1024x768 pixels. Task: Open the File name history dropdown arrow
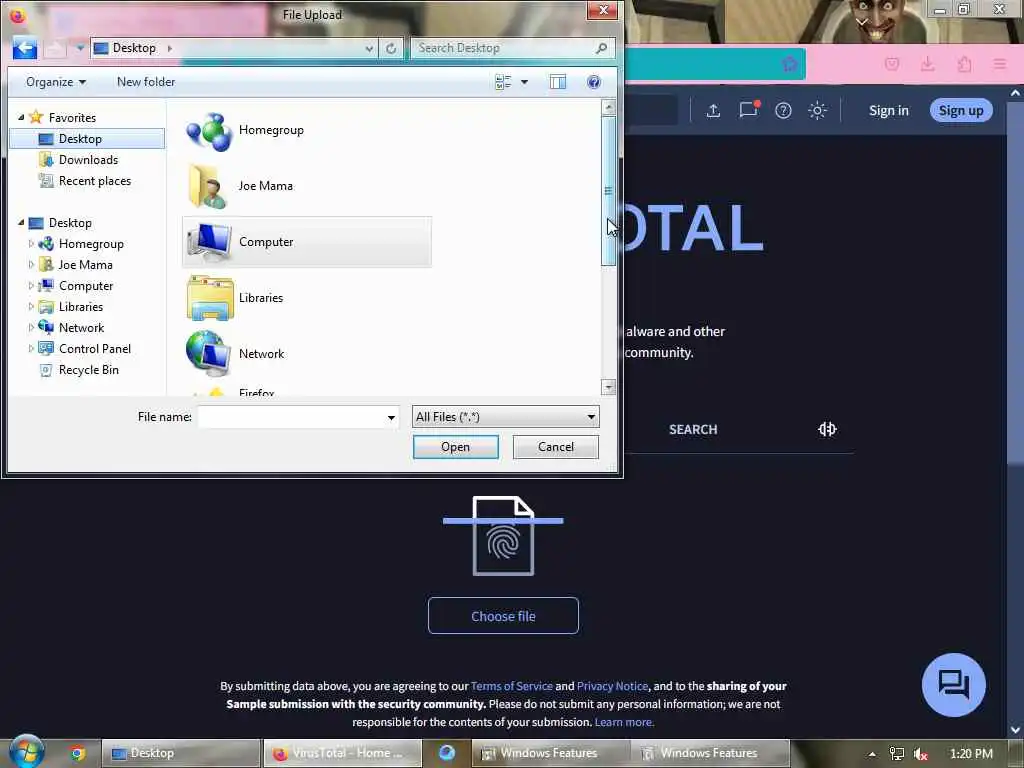tap(391, 417)
